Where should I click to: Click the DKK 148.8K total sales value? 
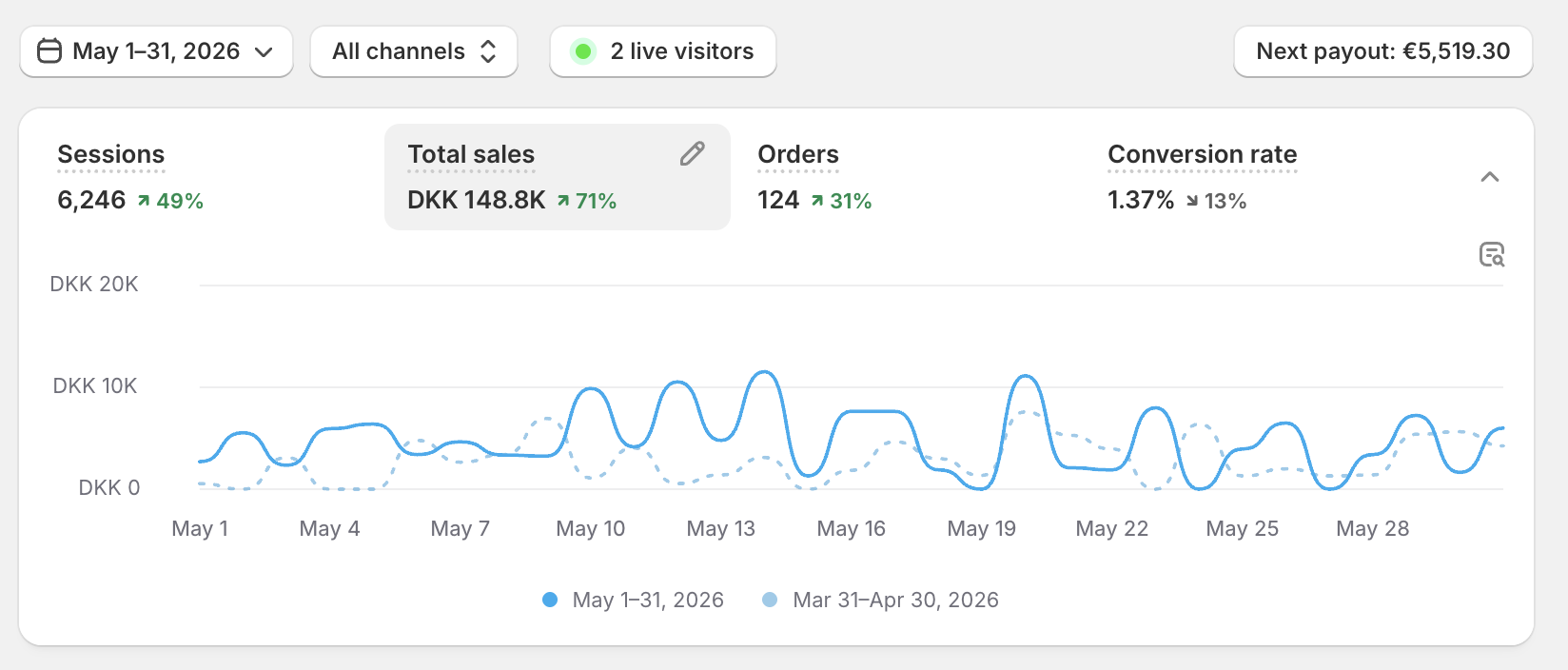(477, 200)
